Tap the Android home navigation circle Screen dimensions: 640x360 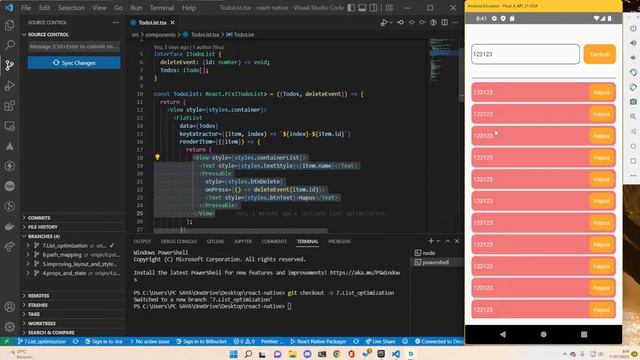tap(543, 334)
